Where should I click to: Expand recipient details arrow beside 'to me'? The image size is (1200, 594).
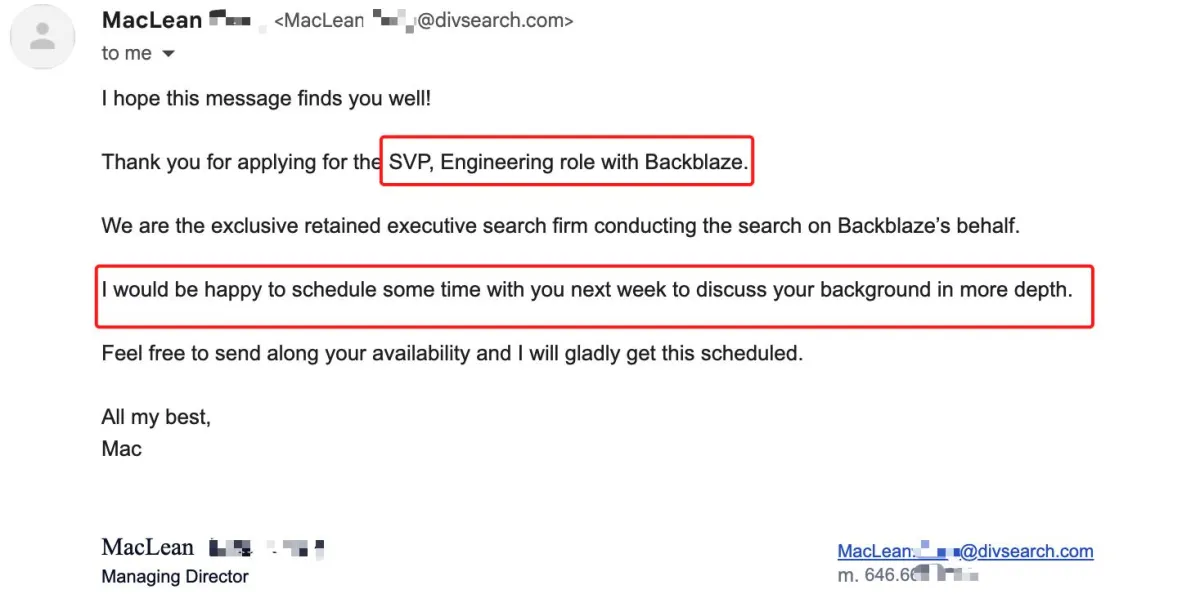click(168, 53)
